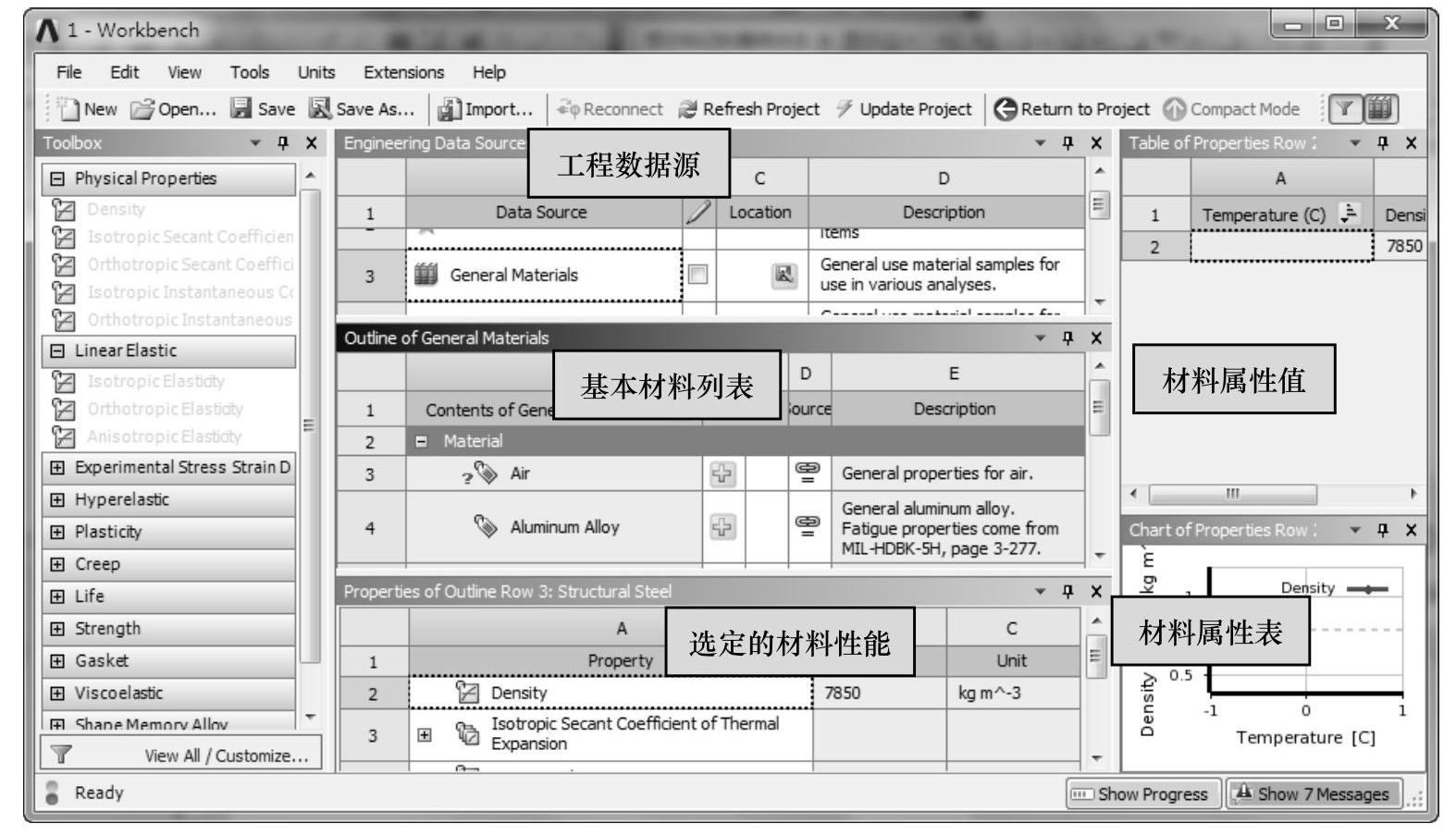
Task: Select the Density toolbox item icon
Action: point(63,210)
